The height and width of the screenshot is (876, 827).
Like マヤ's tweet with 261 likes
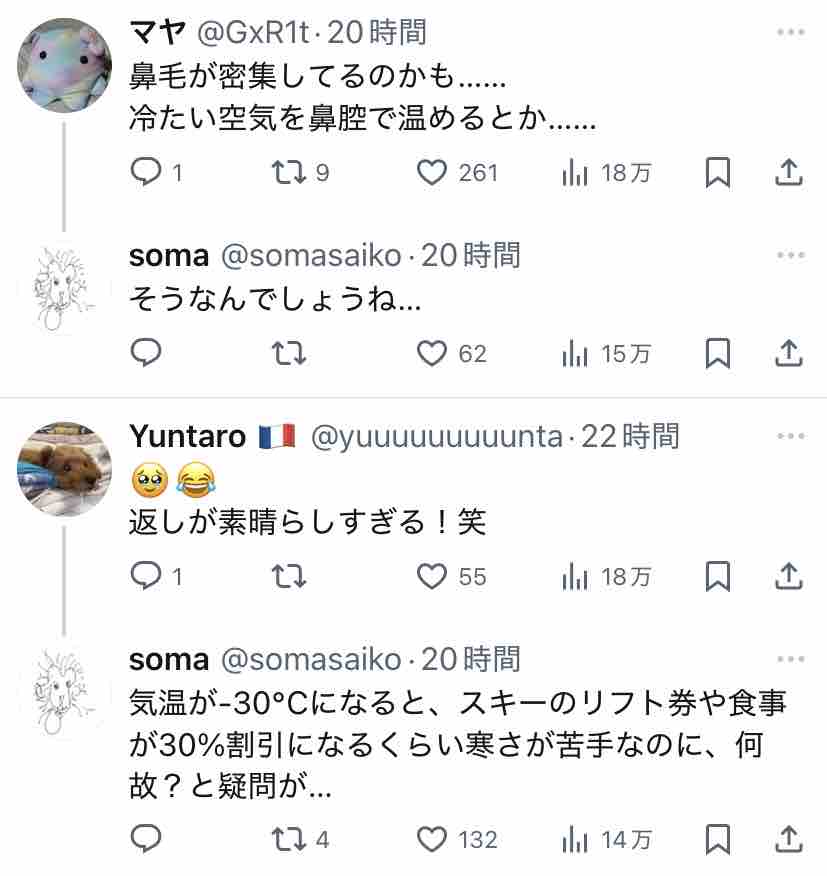point(431,173)
